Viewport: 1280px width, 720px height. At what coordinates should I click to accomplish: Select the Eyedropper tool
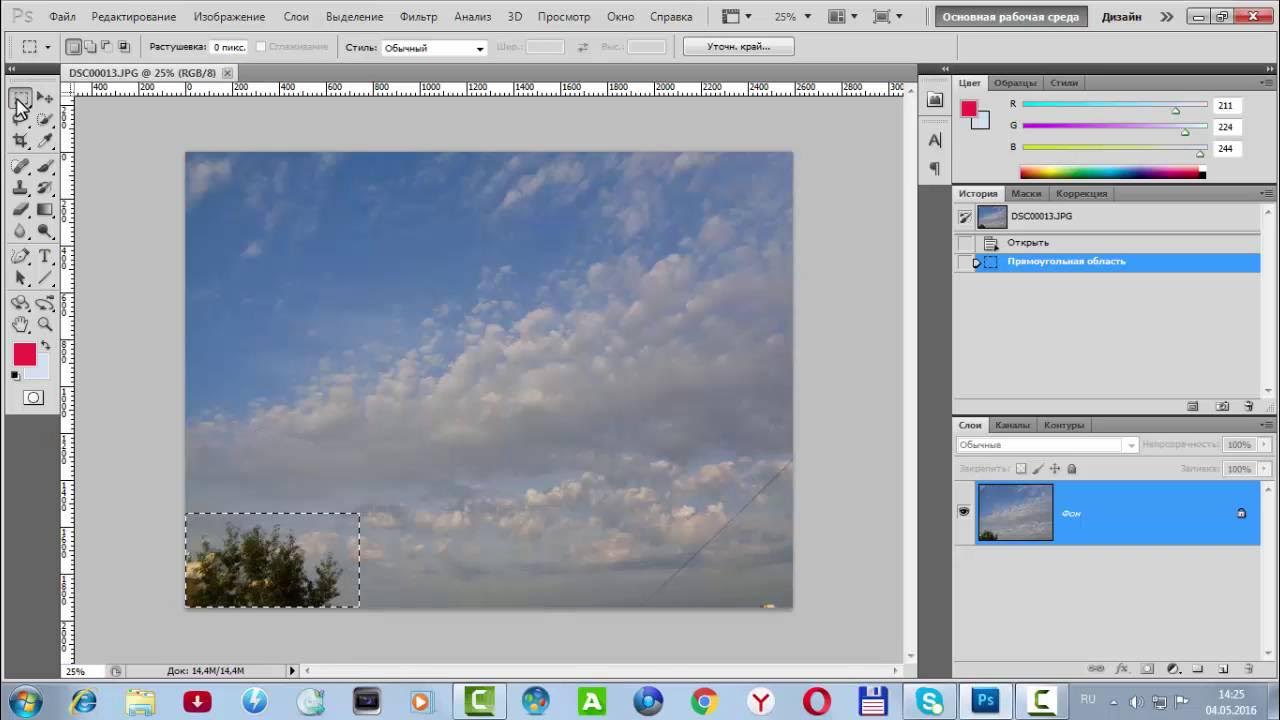pyautogui.click(x=45, y=141)
